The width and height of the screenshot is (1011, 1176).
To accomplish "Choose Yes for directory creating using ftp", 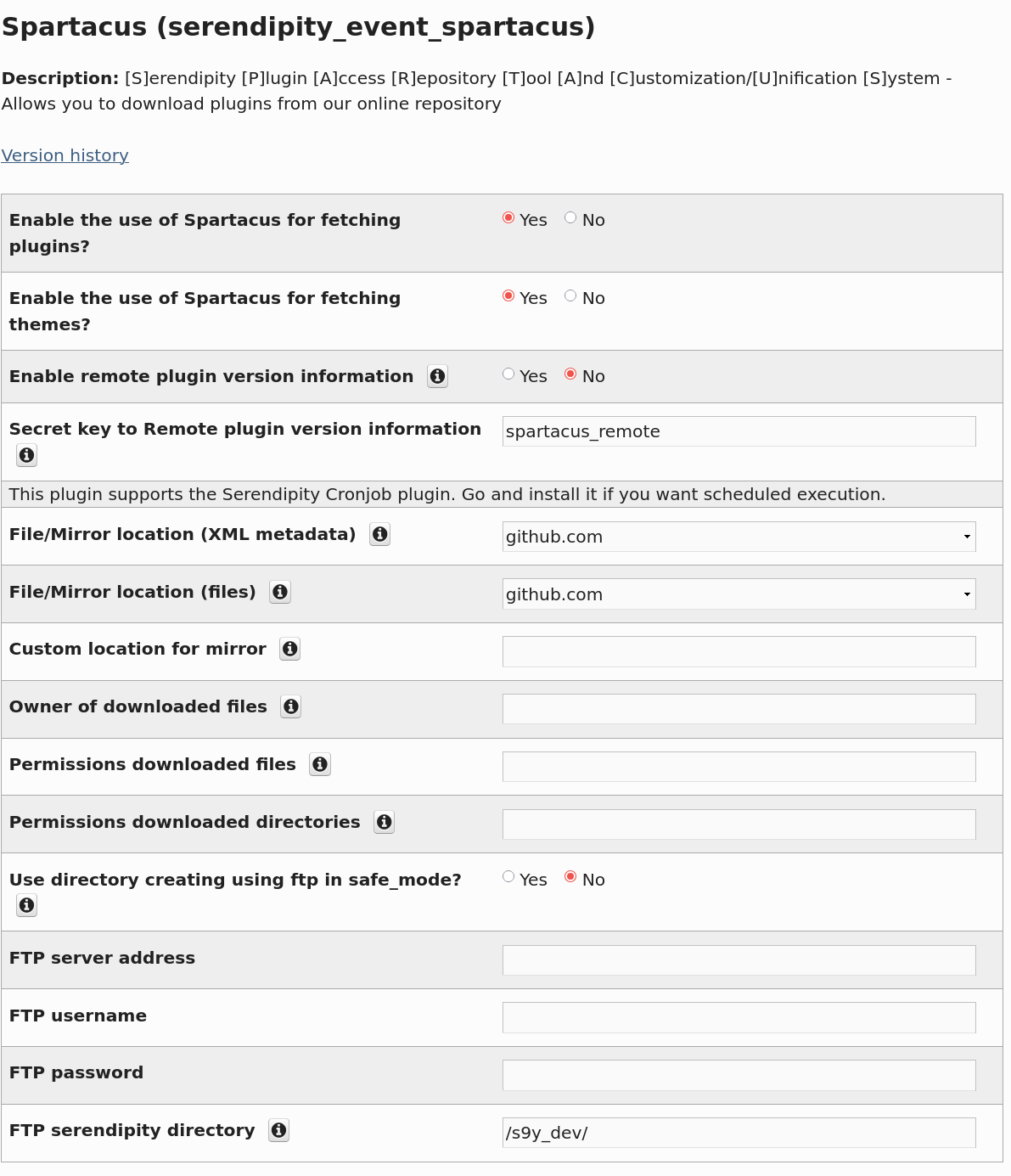I will (x=508, y=876).
